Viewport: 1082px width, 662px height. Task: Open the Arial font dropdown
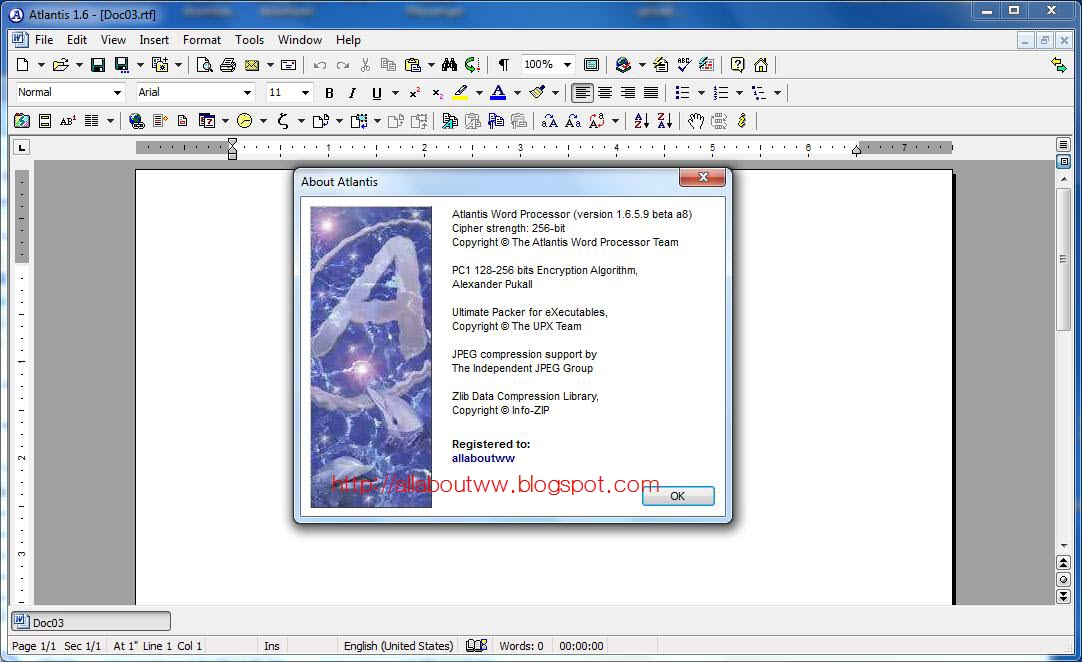247,93
